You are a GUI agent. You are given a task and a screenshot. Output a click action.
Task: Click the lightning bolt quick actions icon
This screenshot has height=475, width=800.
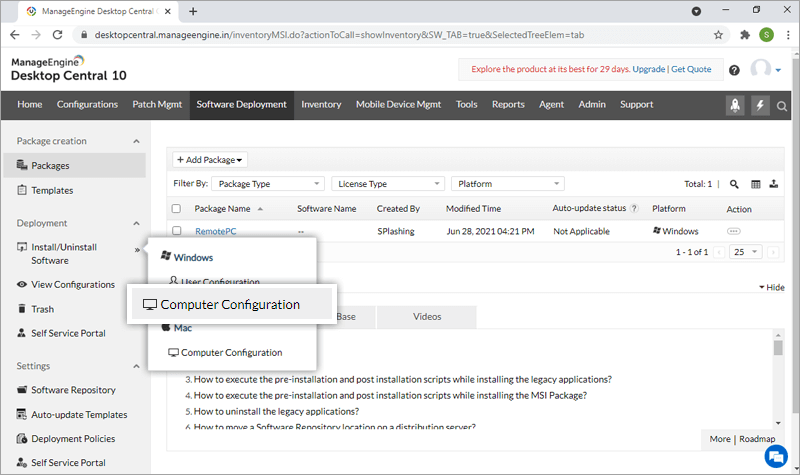tap(760, 105)
